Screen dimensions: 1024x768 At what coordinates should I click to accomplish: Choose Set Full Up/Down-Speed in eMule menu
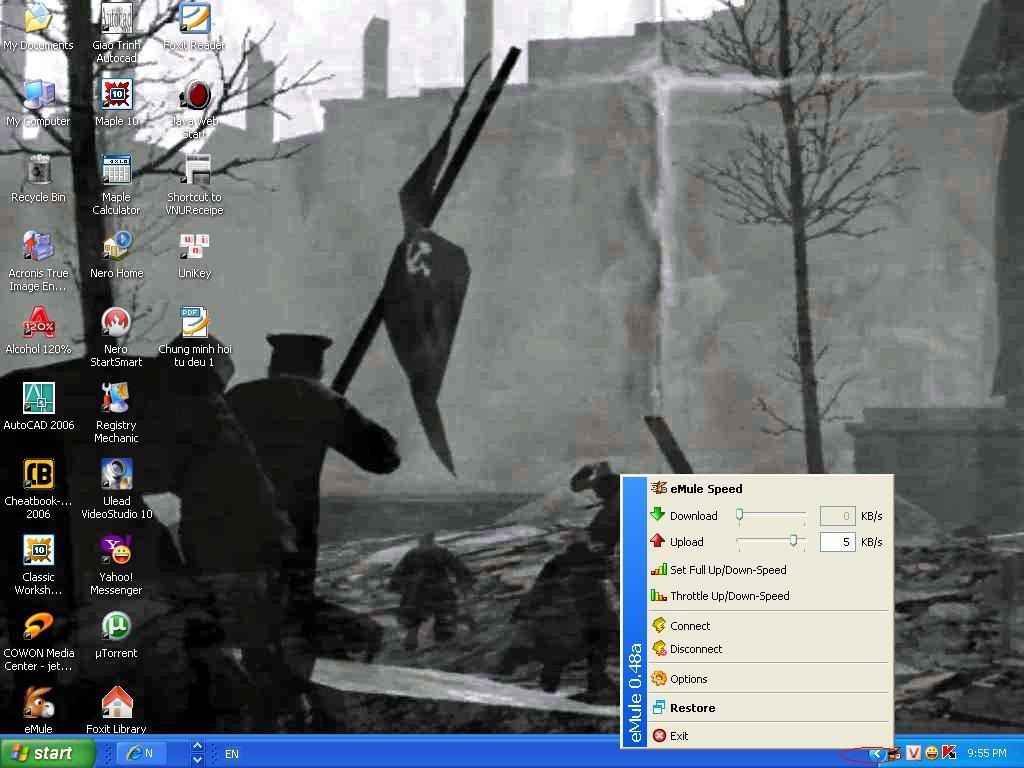coord(728,570)
